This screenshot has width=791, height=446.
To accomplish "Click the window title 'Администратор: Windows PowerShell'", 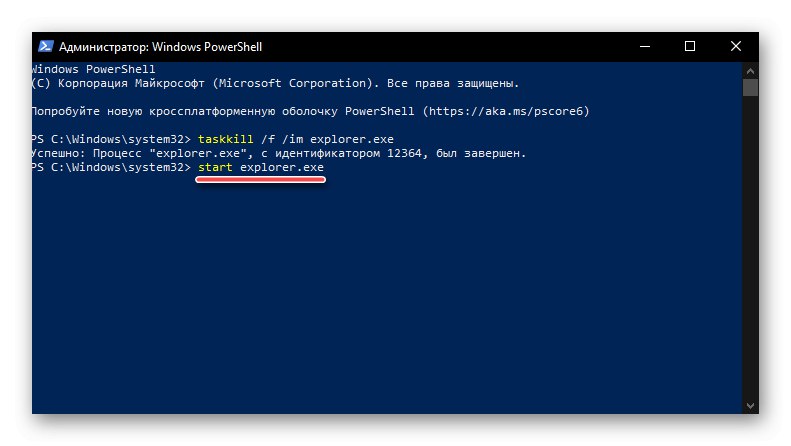I will pyautogui.click(x=160, y=47).
